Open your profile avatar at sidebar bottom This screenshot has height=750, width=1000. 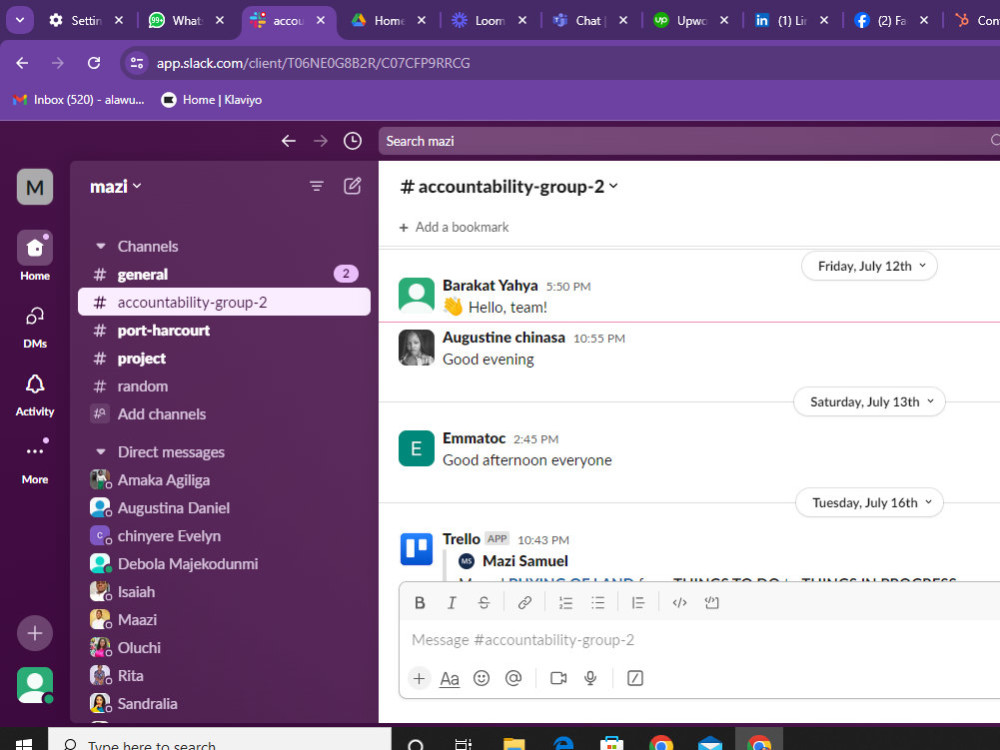coord(34,685)
